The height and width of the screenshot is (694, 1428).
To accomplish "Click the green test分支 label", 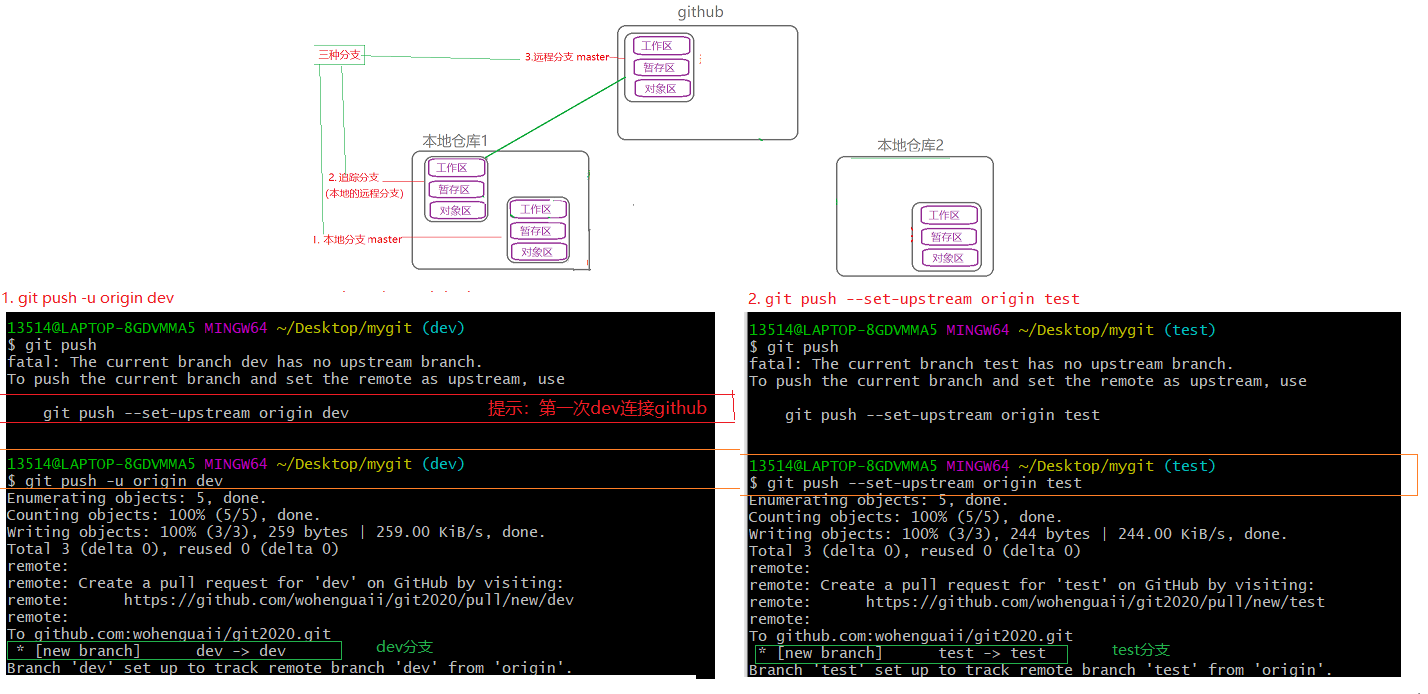I will [1140, 650].
